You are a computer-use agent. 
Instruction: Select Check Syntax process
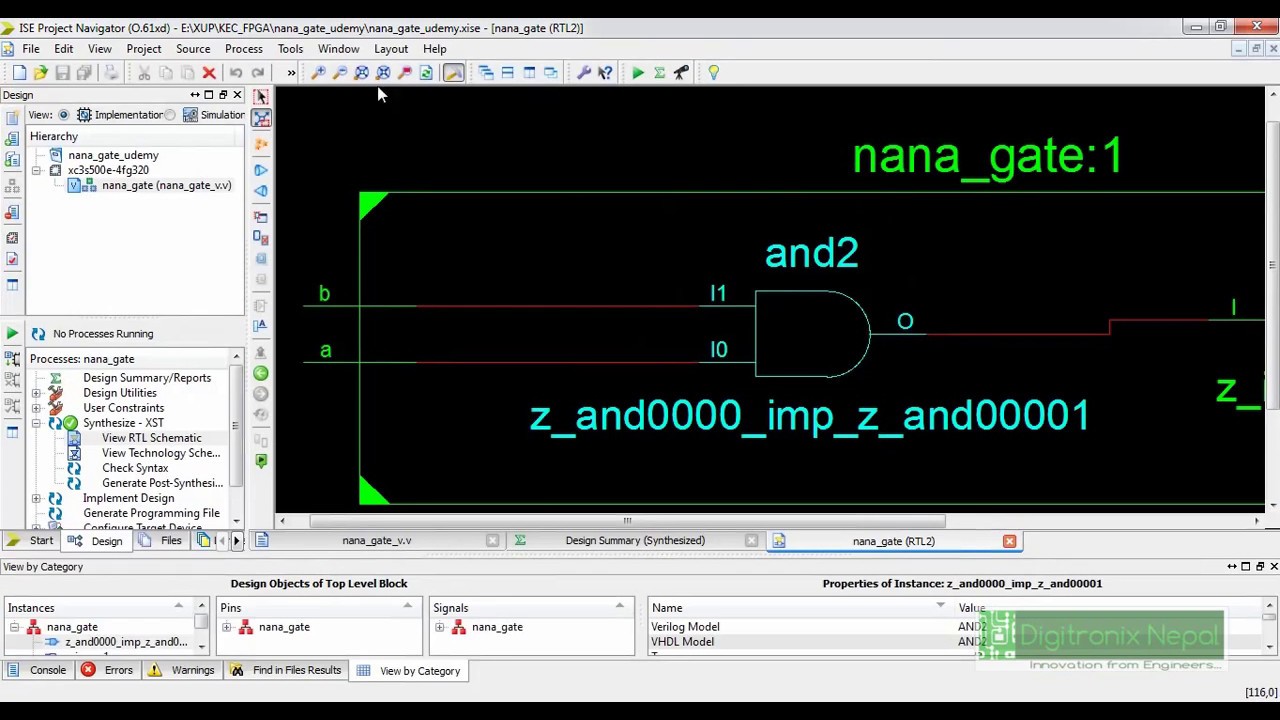pyautogui.click(x=135, y=468)
